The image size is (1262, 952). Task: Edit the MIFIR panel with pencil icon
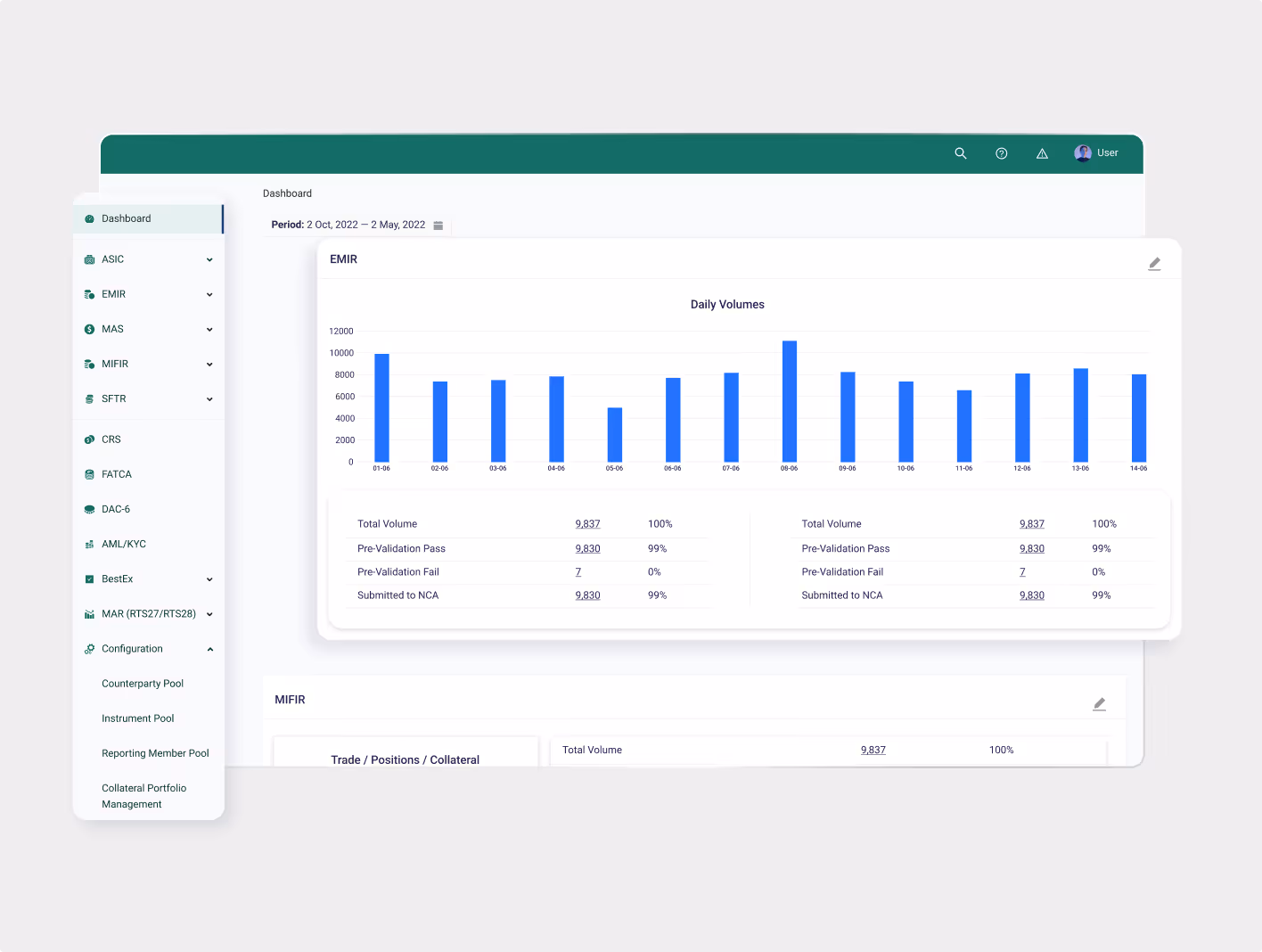(1100, 704)
